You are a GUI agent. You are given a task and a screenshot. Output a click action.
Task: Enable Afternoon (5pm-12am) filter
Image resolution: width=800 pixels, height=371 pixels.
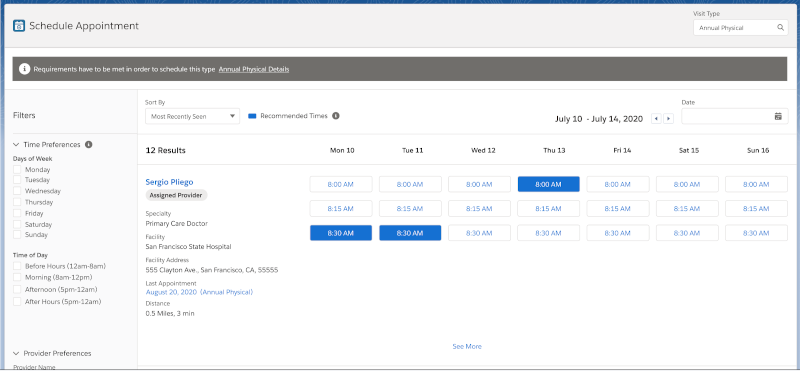coord(17,289)
